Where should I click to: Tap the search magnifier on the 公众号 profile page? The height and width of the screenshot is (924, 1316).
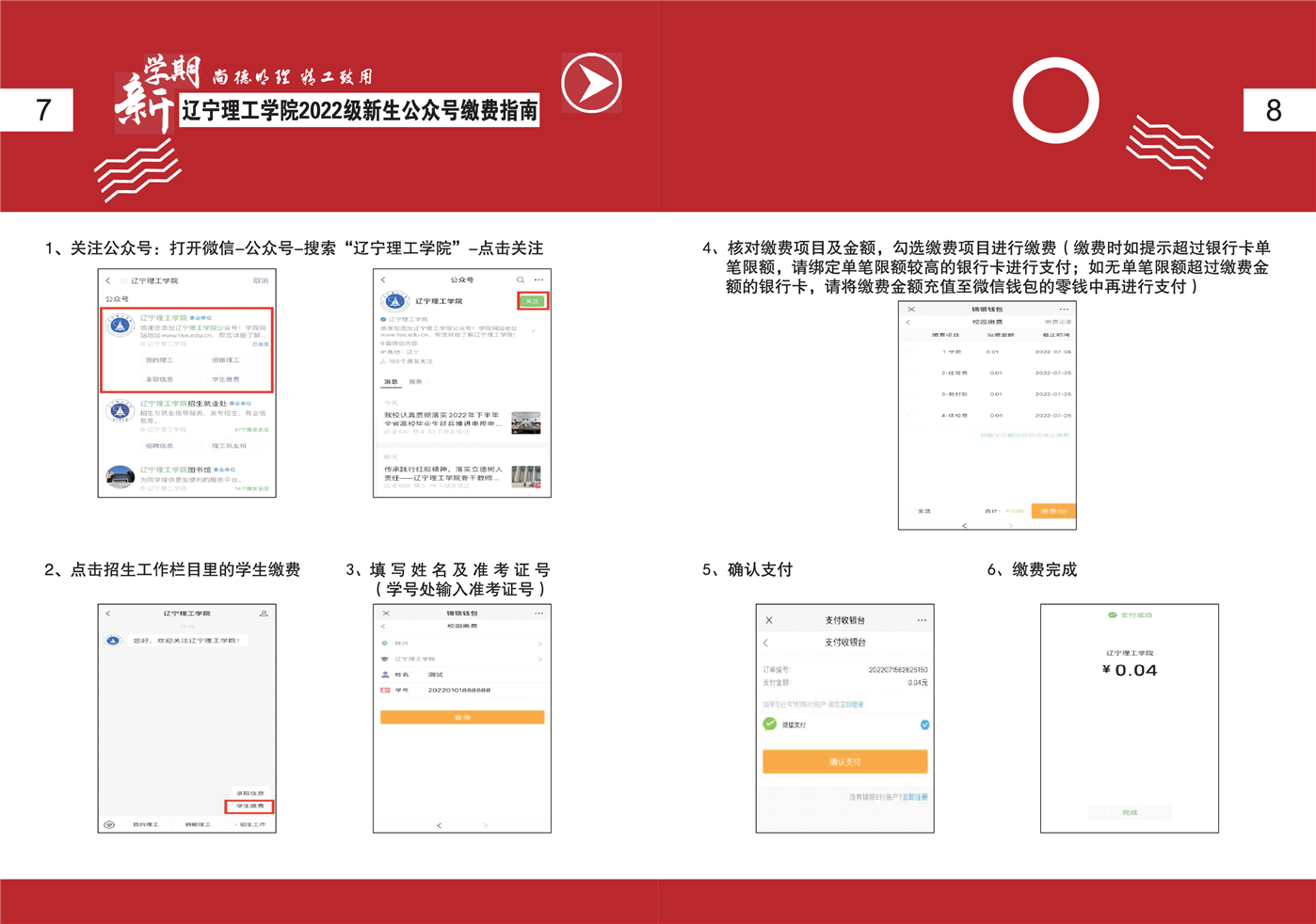[x=520, y=279]
